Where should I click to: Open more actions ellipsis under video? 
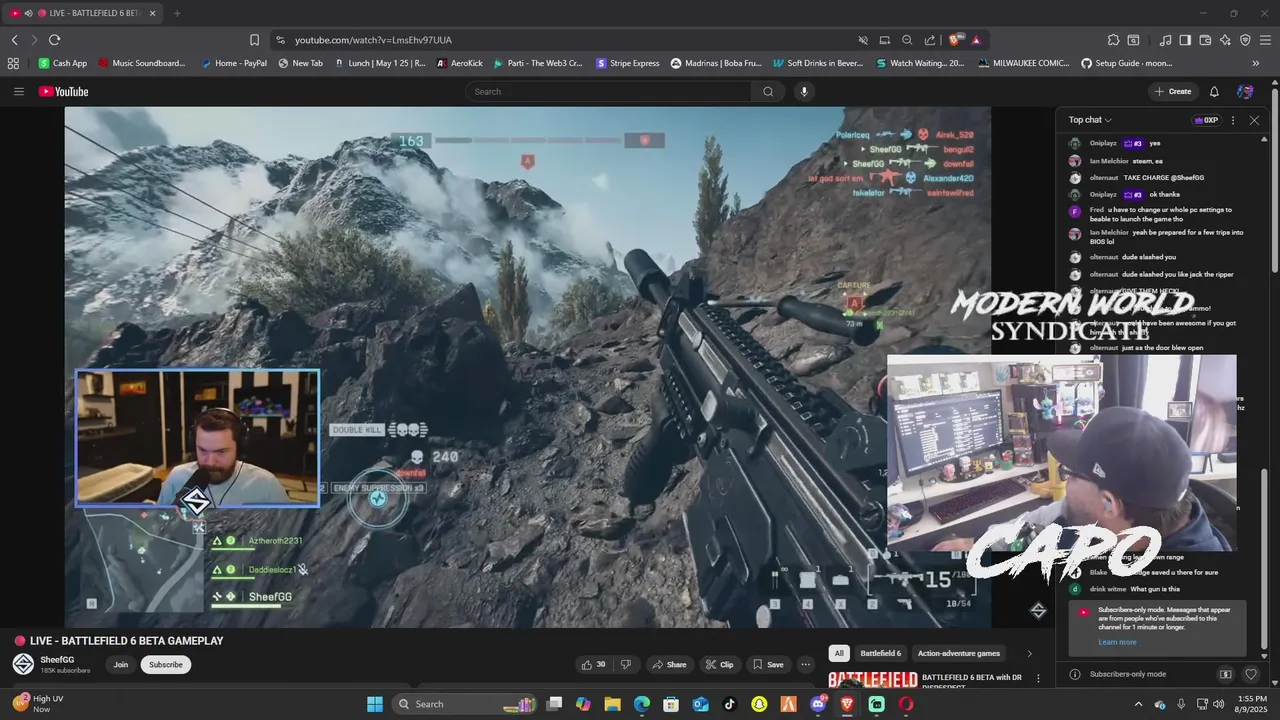click(805, 664)
